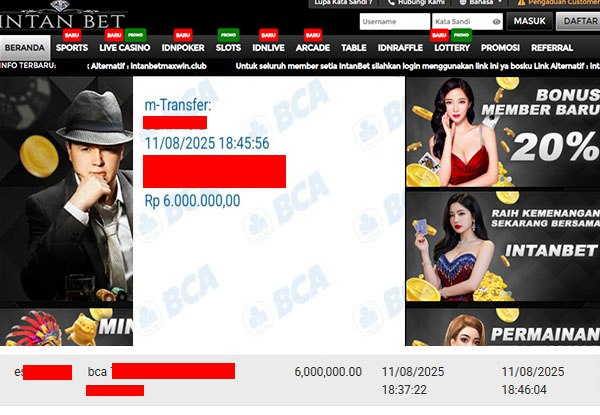600x415 pixels.
Task: Toggle password visibility eye icon
Action: (x=496, y=22)
